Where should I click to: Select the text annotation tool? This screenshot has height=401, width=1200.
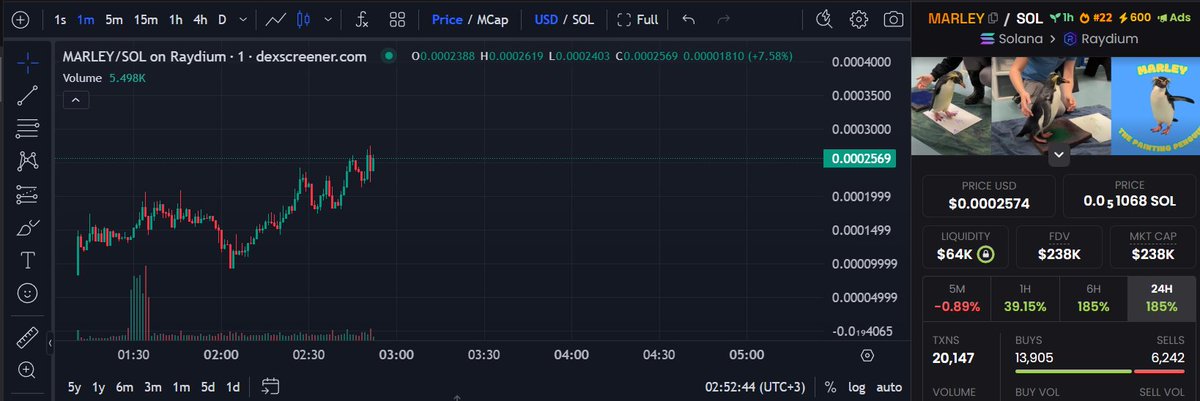28,261
